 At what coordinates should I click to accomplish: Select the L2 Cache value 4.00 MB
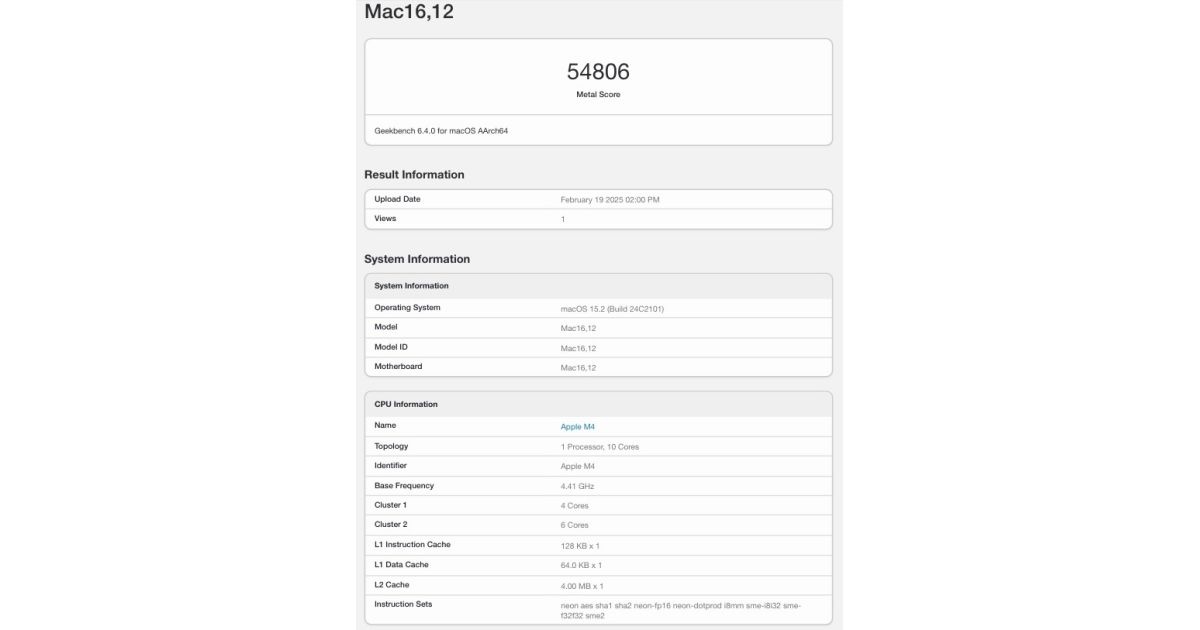[x=582, y=586]
